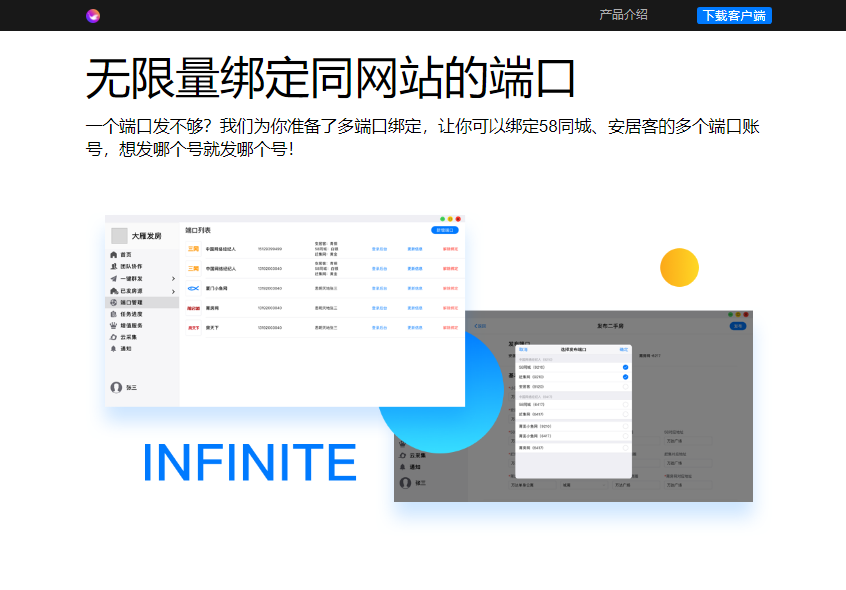
Task: Expand the 已发房源 sidebar chevron
Action: pyautogui.click(x=174, y=290)
